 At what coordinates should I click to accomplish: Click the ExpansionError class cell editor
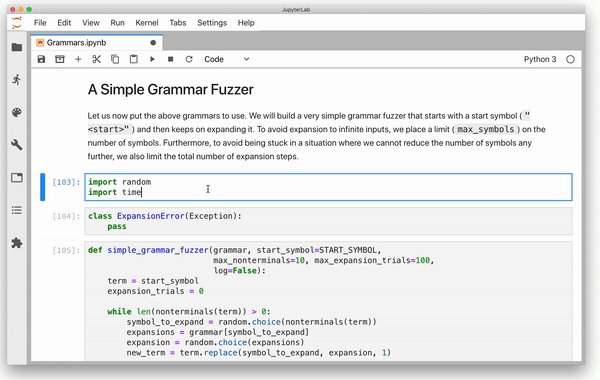tap(328, 221)
